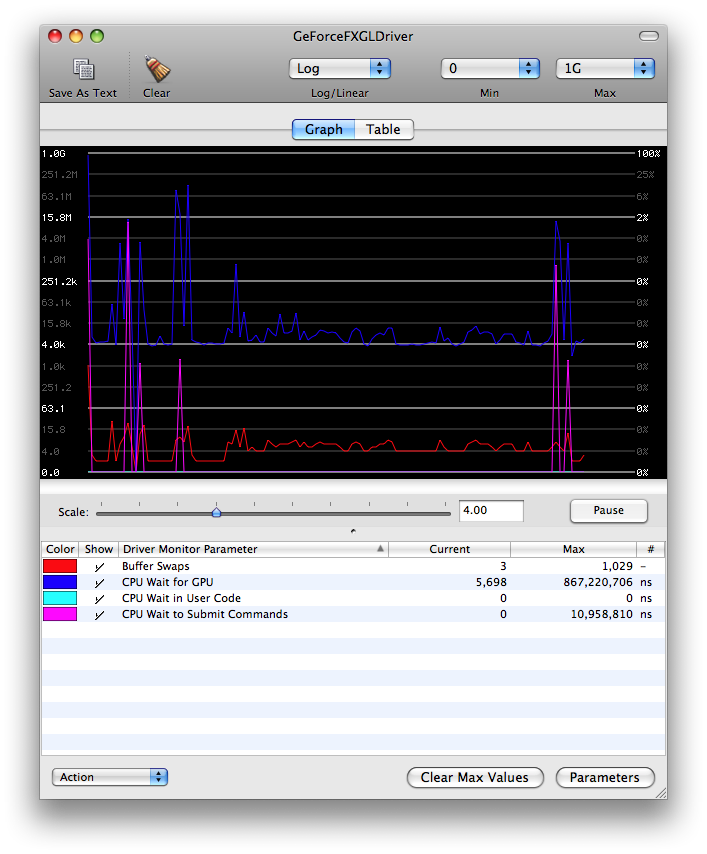Viewport: 707px width, 854px height.
Task: Click the 1,029 max value cell
Action: pos(617,566)
